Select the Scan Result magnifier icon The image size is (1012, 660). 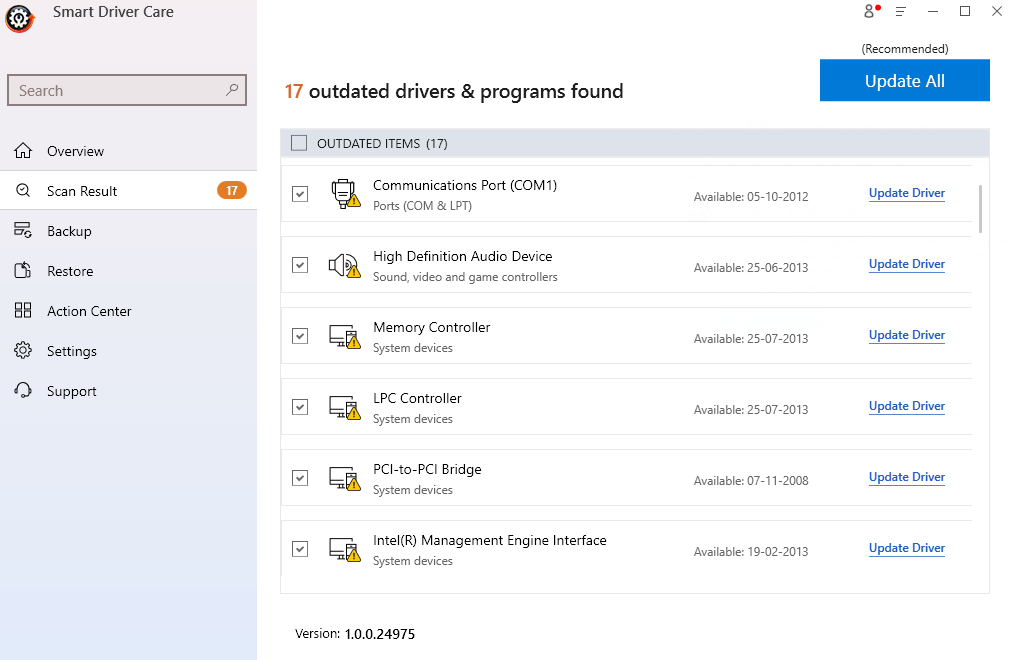click(x=22, y=190)
